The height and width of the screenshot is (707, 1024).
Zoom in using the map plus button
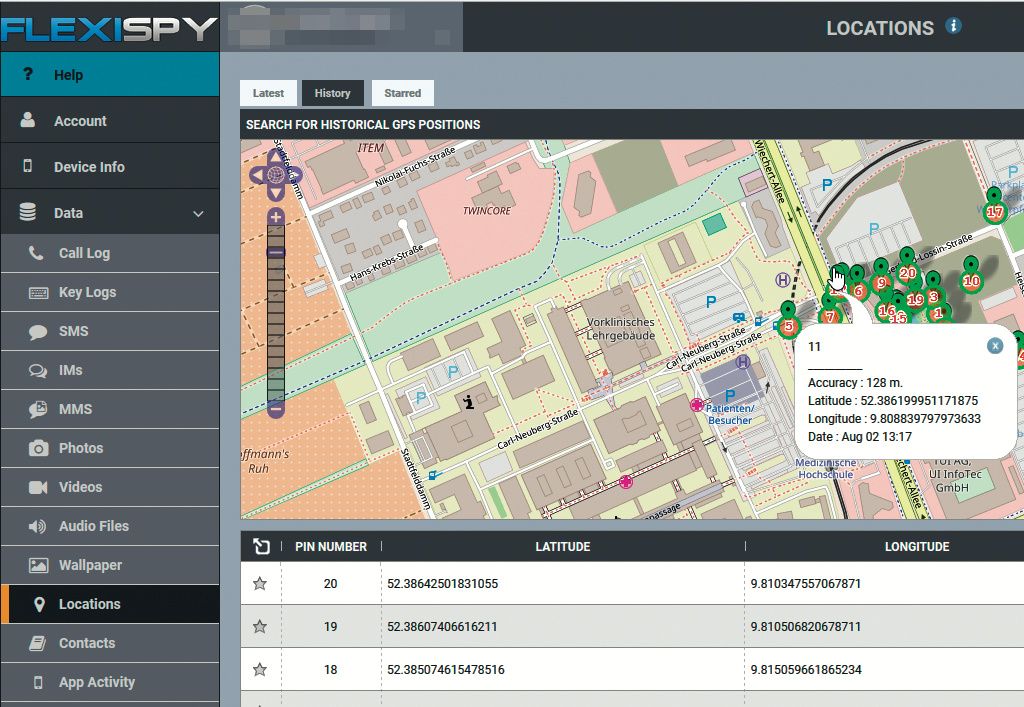(x=276, y=217)
